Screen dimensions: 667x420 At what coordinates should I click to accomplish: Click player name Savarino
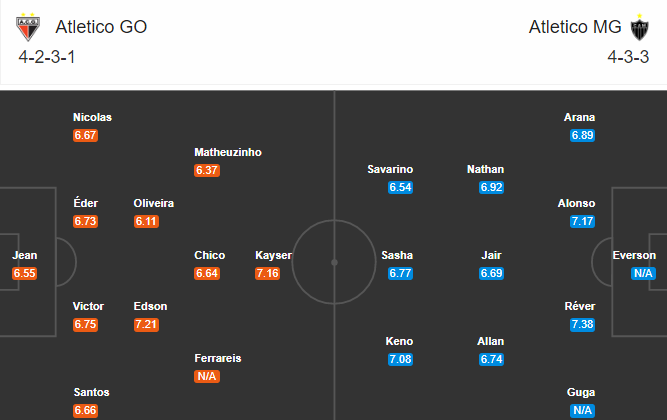point(390,169)
